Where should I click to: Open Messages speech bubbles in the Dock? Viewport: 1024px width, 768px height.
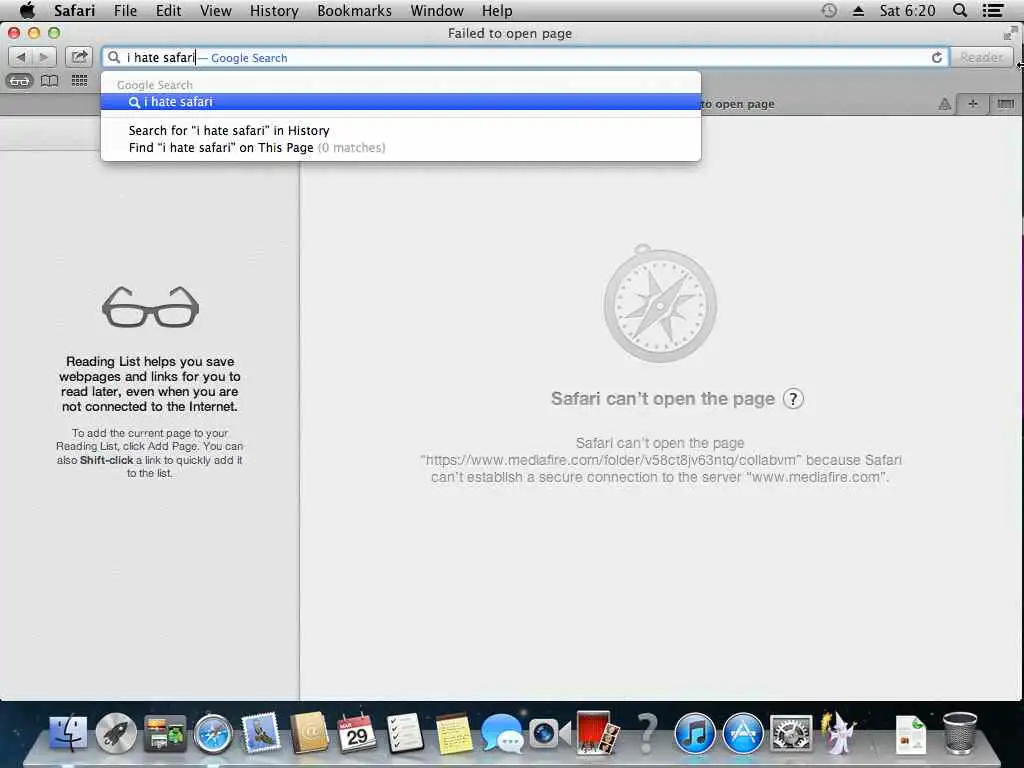point(502,733)
